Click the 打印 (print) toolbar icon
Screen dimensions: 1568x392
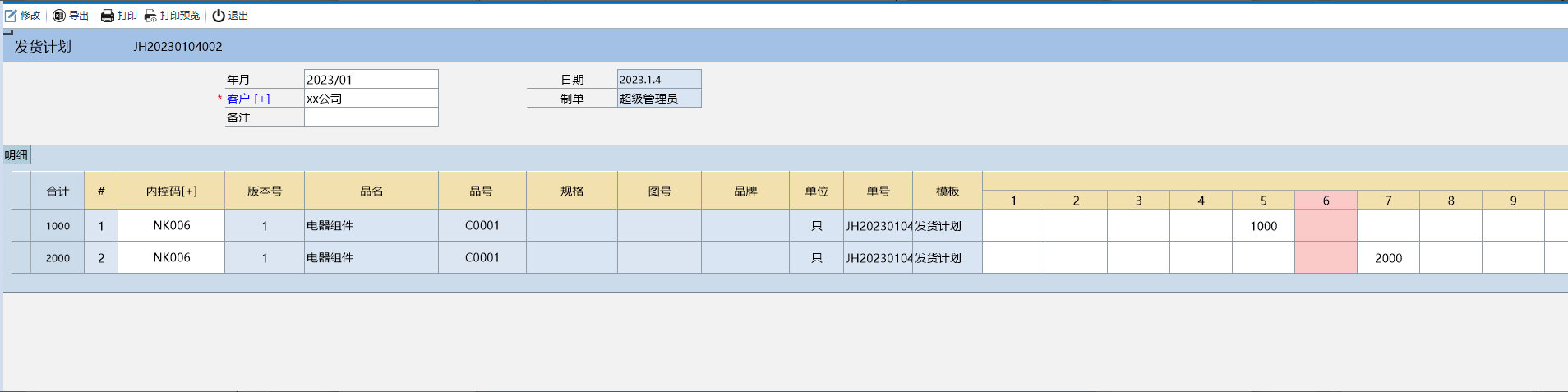point(108,16)
